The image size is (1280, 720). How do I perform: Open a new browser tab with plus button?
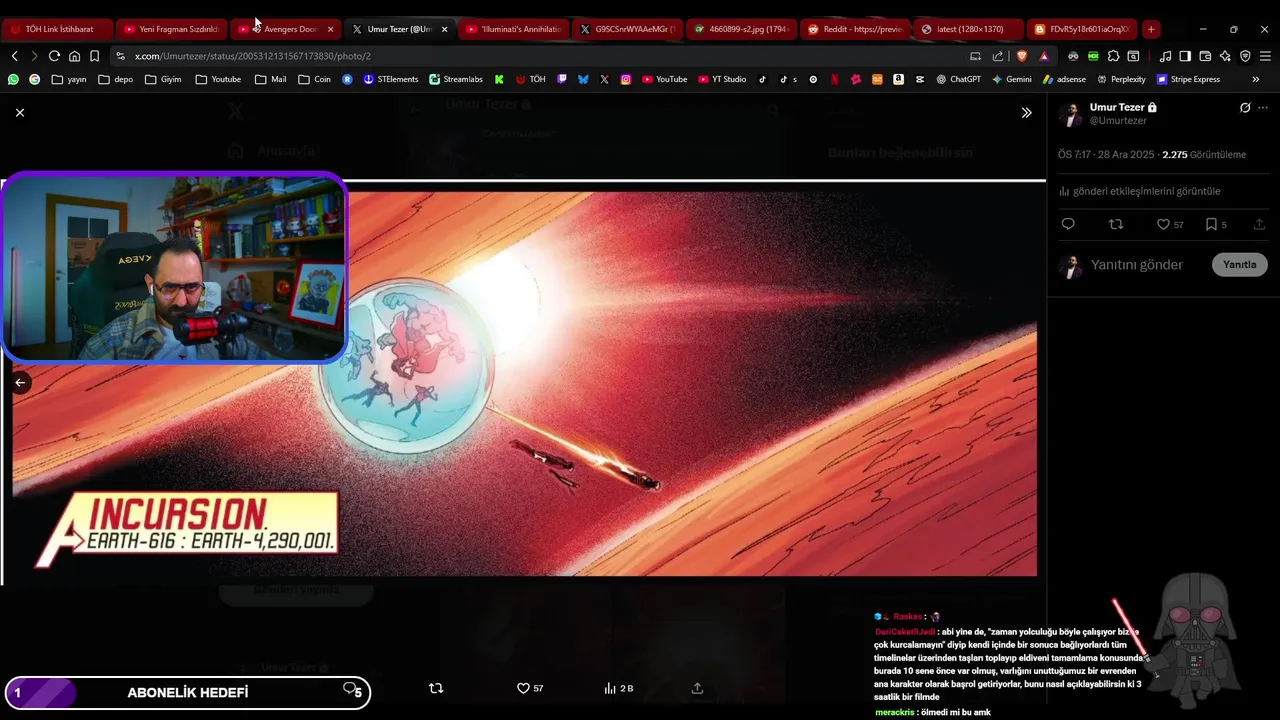(1151, 29)
